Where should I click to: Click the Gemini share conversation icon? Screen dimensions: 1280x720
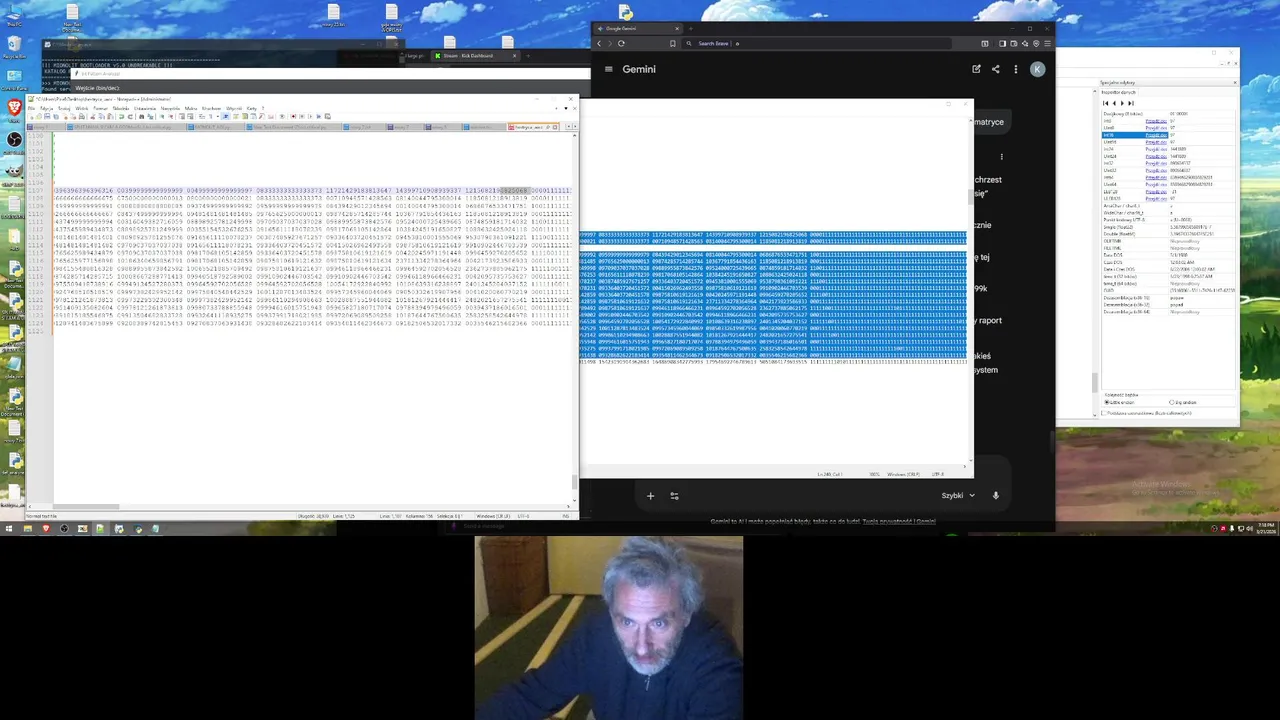pyautogui.click(x=995, y=69)
